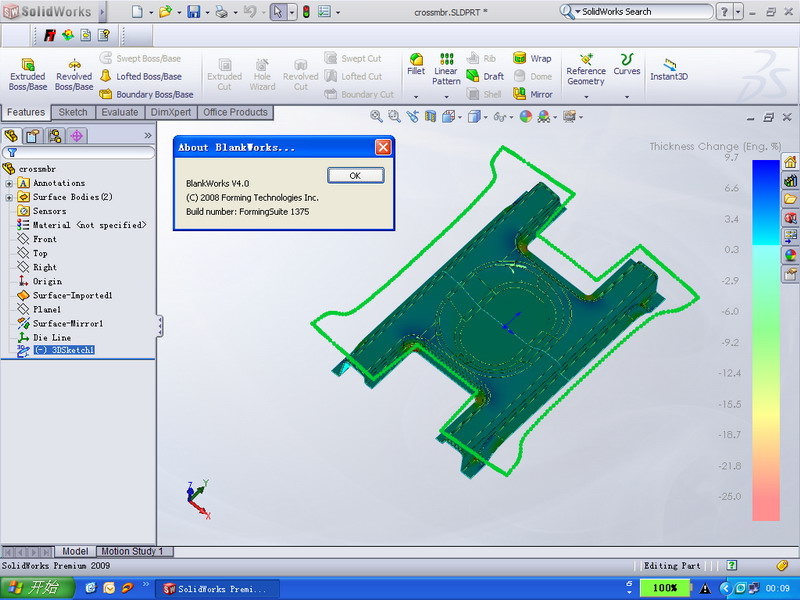Click the Wrap tool
The height and width of the screenshot is (600, 800).
coord(532,59)
